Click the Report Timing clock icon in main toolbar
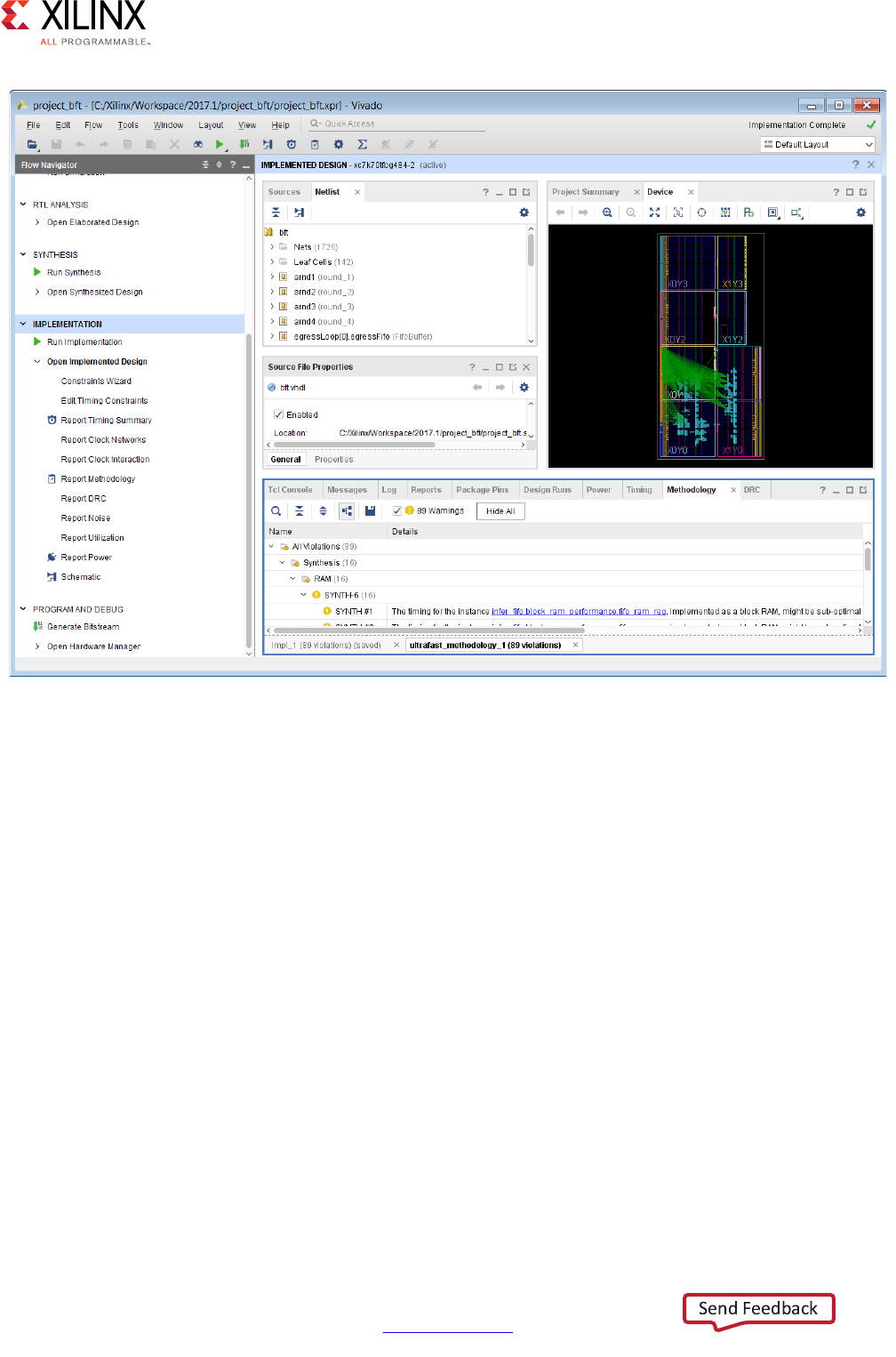This screenshot has width=896, height=1357. click(x=291, y=144)
